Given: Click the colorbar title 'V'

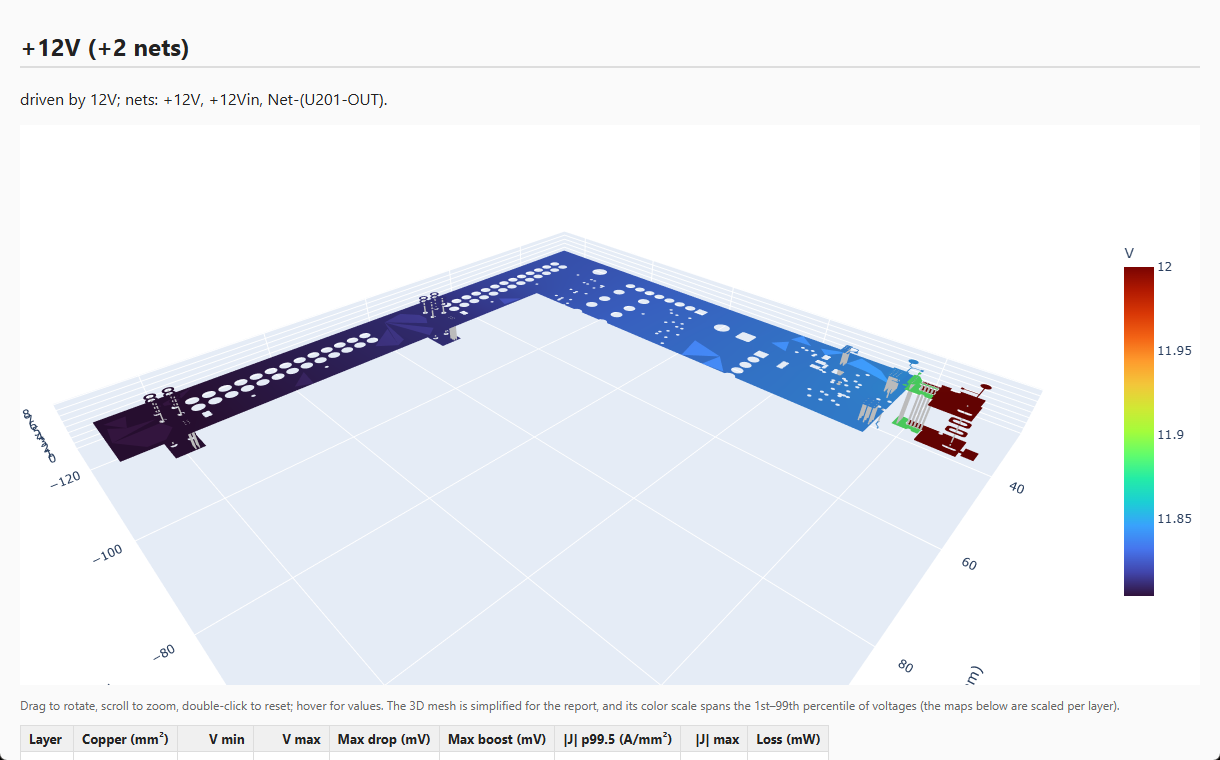Looking at the screenshot, I should point(1129,252).
